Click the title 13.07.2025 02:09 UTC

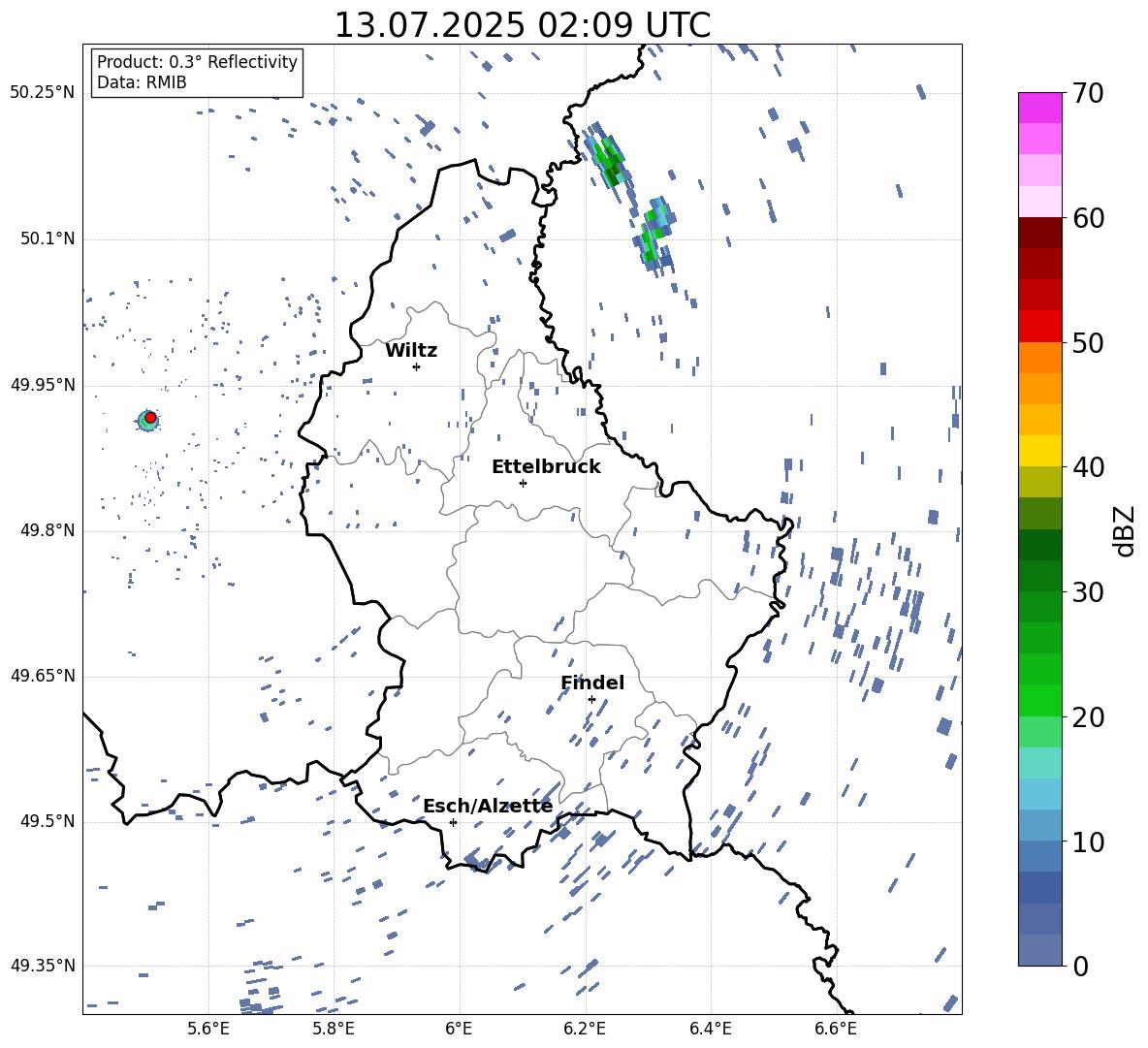522,24
